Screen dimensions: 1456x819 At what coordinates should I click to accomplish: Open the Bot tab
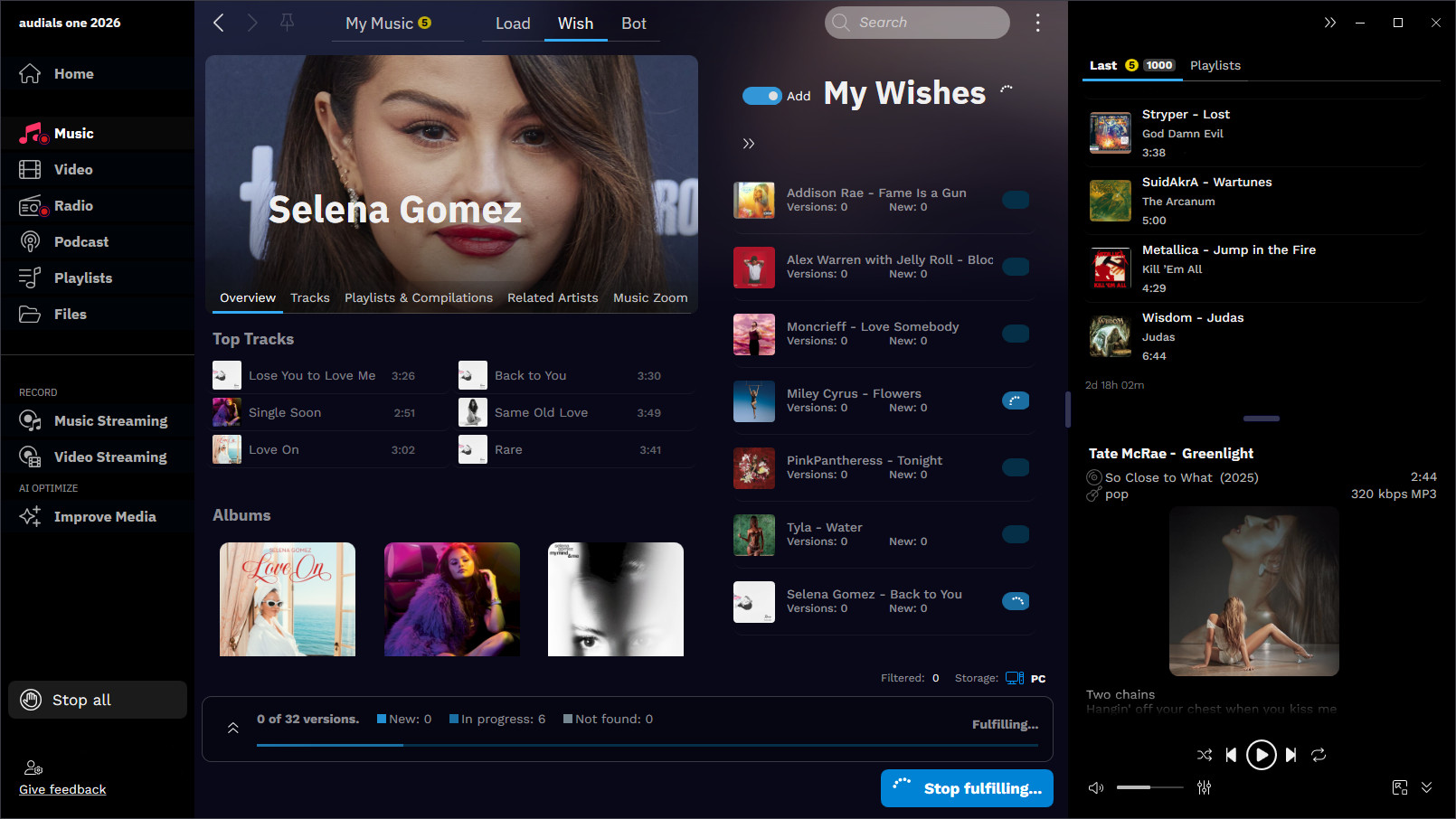(x=634, y=24)
